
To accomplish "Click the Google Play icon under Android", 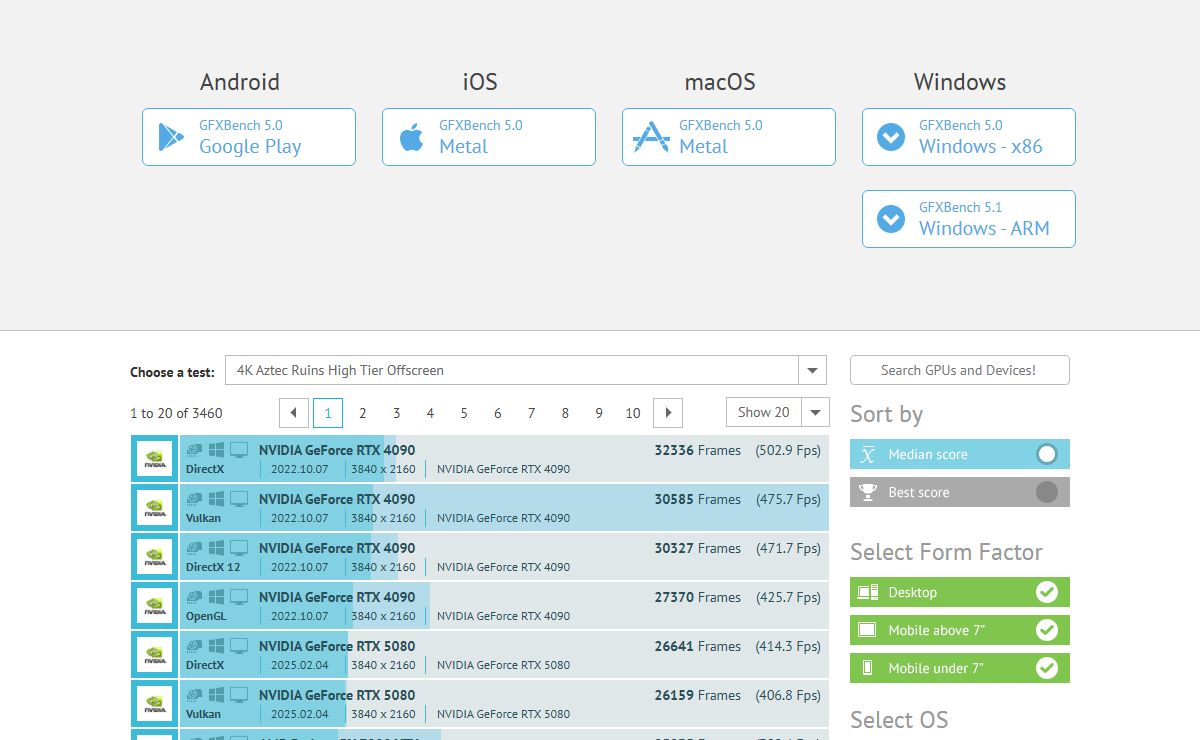I will [x=171, y=137].
